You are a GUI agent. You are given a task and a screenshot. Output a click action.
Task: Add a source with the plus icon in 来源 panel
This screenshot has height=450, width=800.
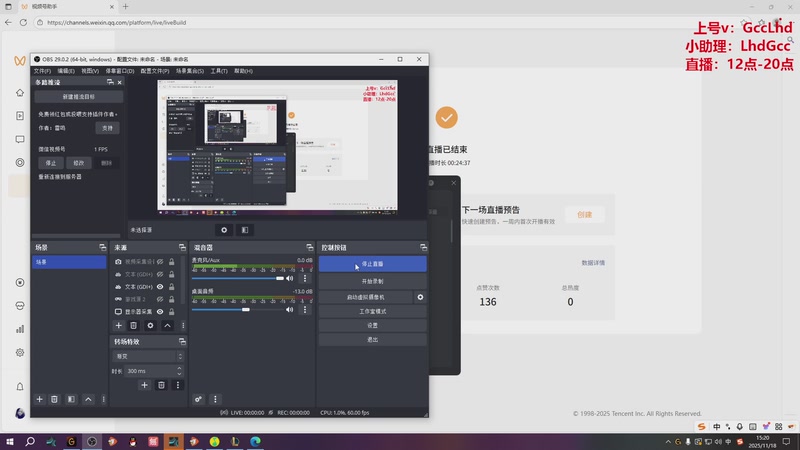[x=118, y=326]
